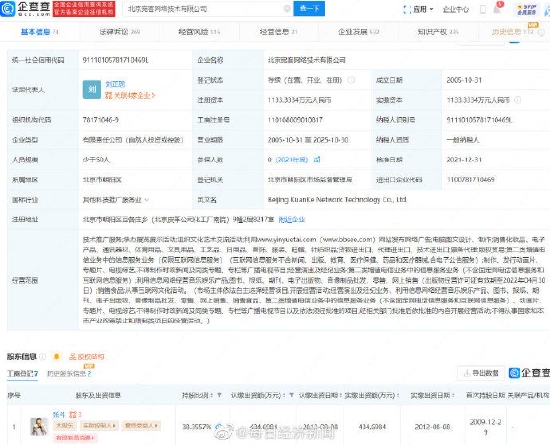Select the 大股东 tag

(64, 426)
